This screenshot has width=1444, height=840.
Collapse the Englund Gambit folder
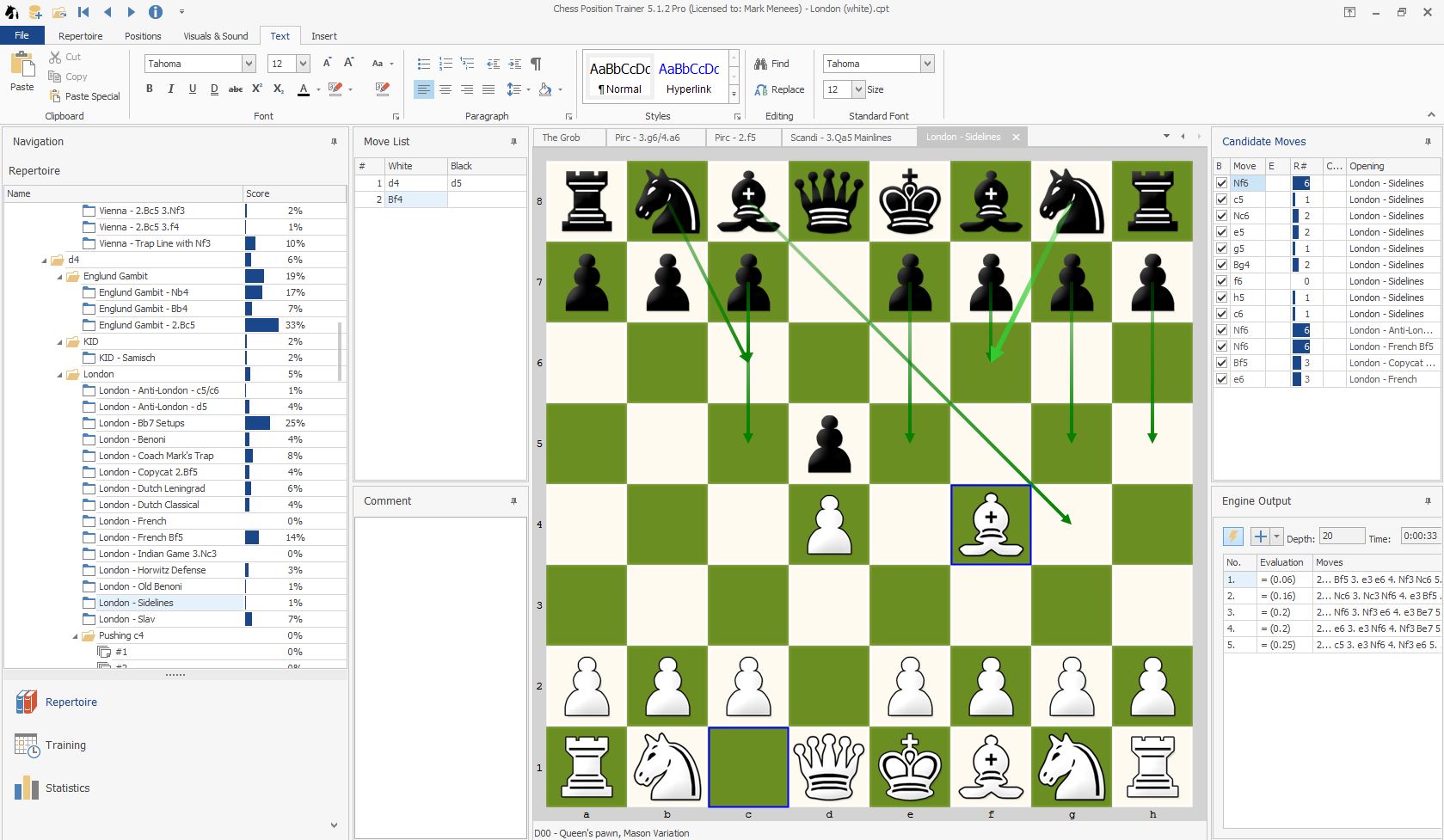tap(61, 277)
